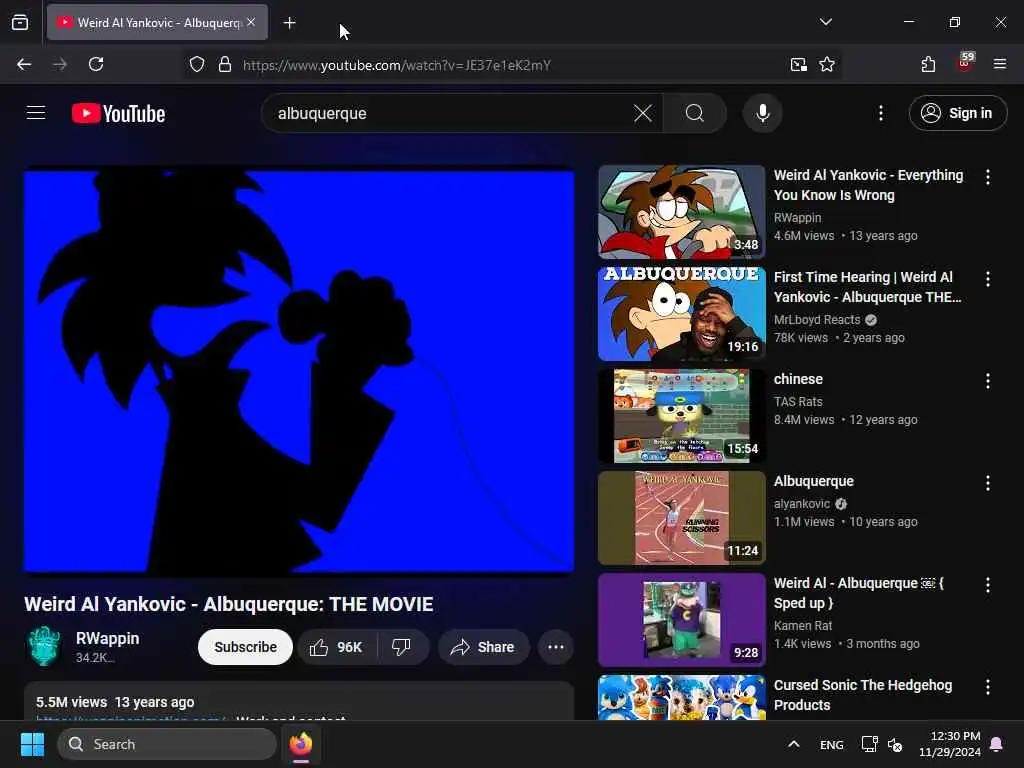Open Firefox View icon in tab bar
The height and width of the screenshot is (768, 1024).
(20, 22)
